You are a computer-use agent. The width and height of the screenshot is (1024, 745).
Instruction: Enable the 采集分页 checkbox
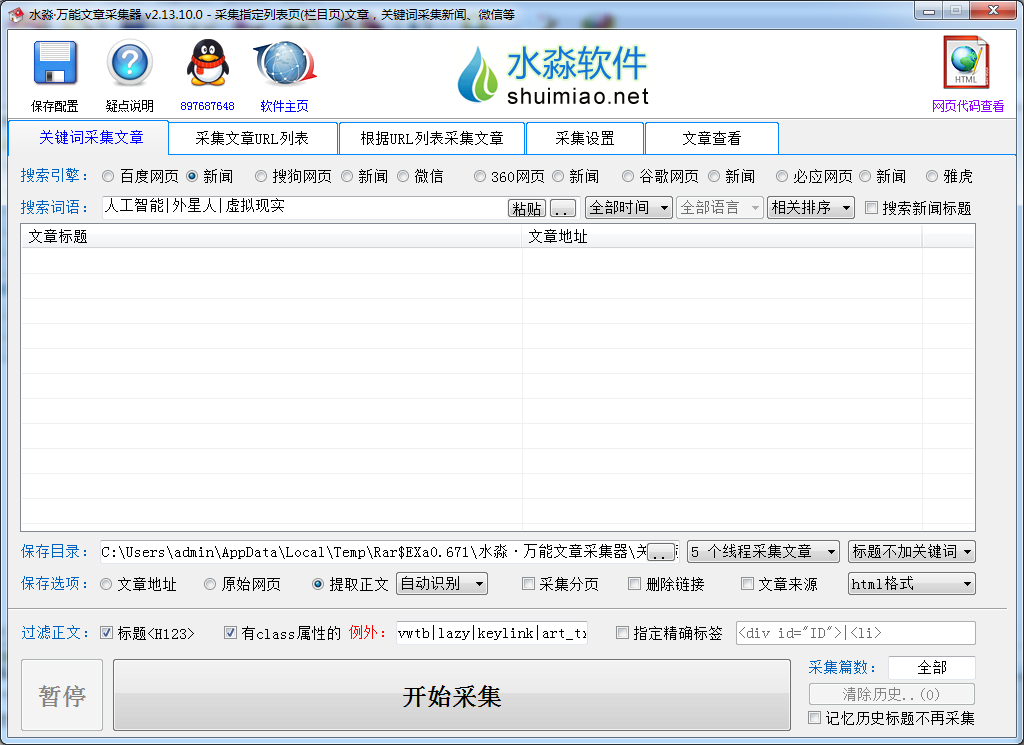[528, 584]
